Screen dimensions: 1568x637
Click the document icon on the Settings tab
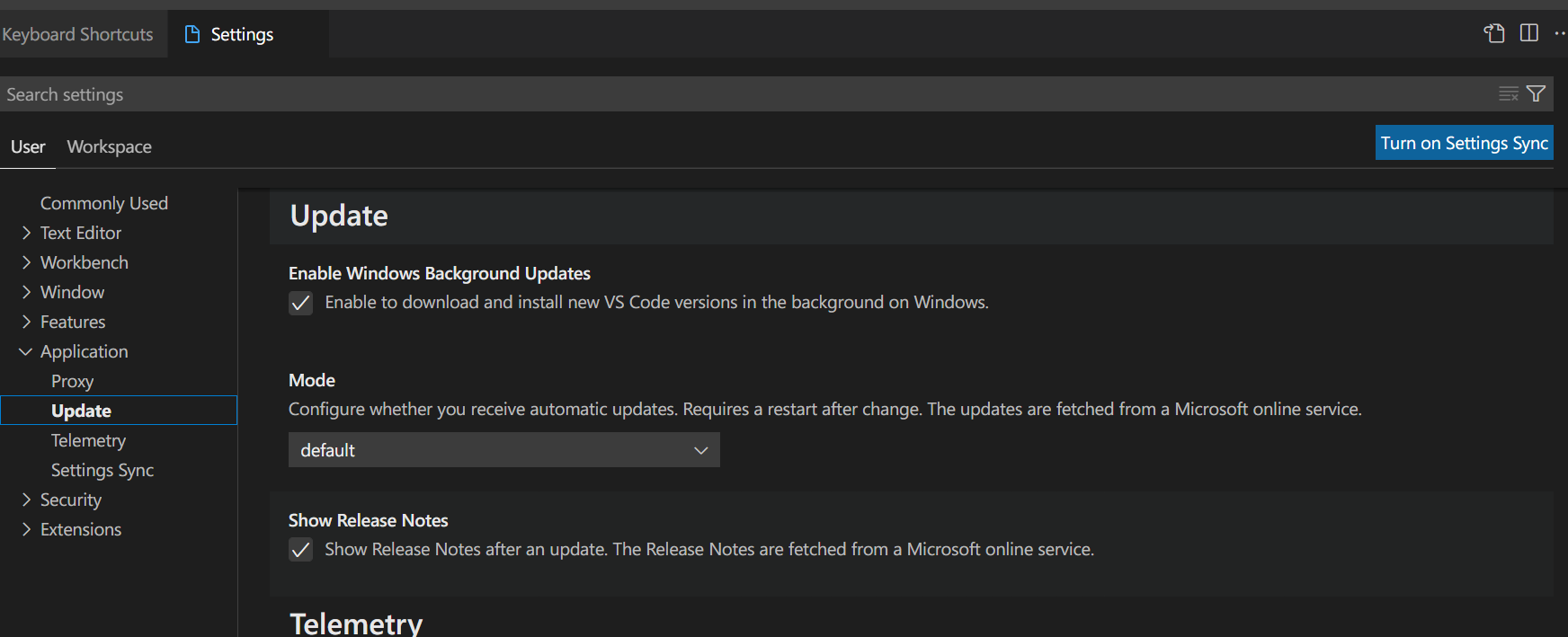tap(192, 33)
